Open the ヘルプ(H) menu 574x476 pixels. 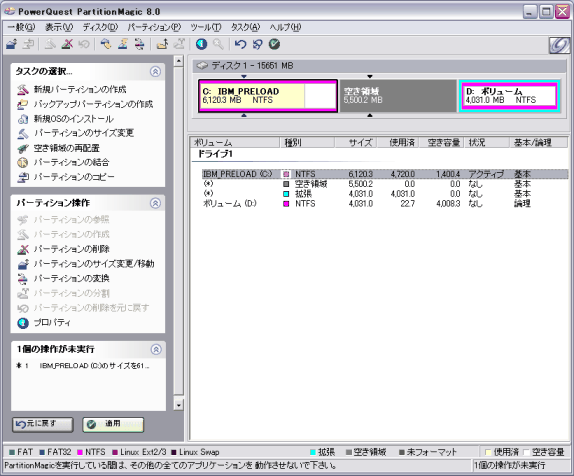click(285, 27)
